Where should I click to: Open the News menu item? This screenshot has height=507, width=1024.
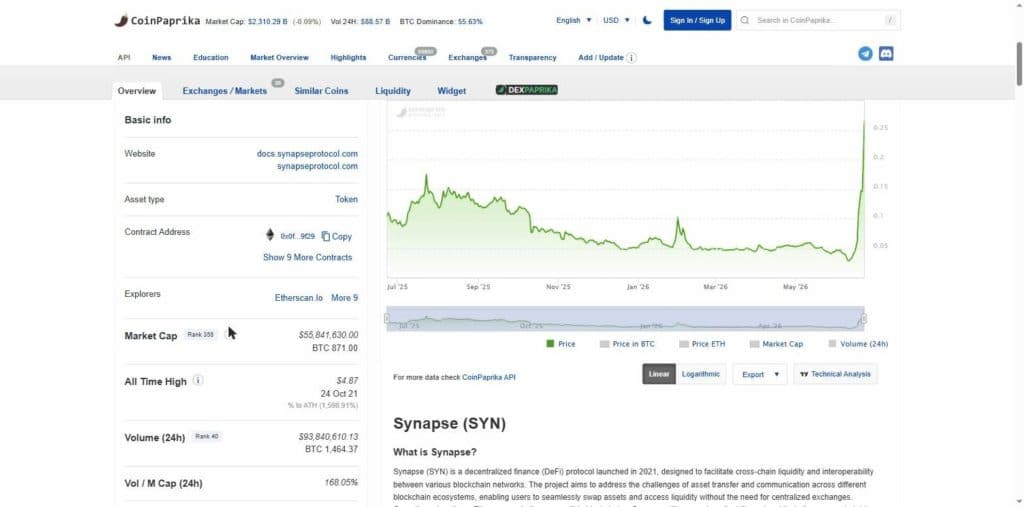click(161, 57)
